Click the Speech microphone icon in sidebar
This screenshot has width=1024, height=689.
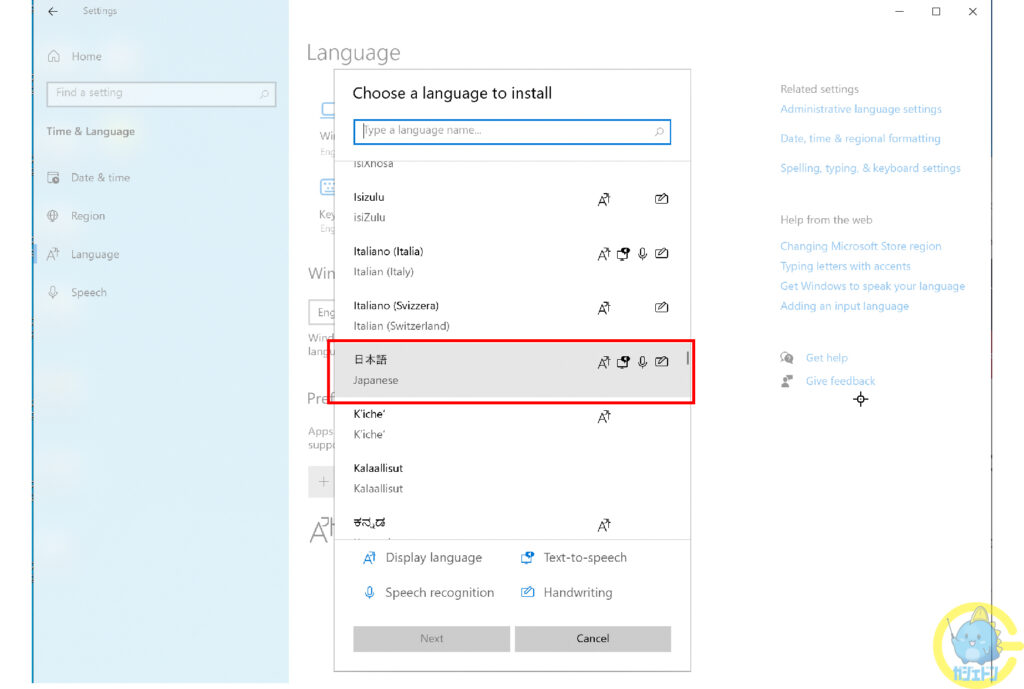[53, 292]
